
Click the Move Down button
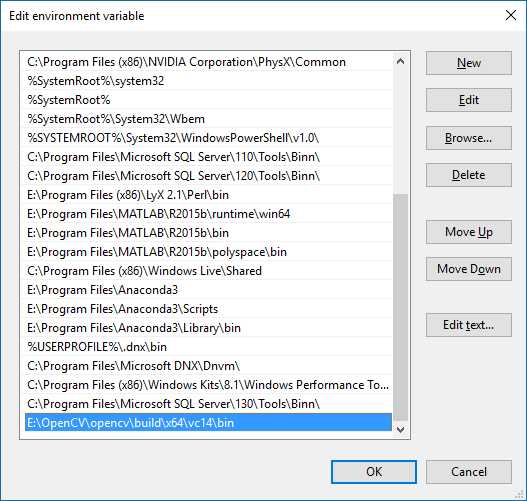click(x=469, y=269)
